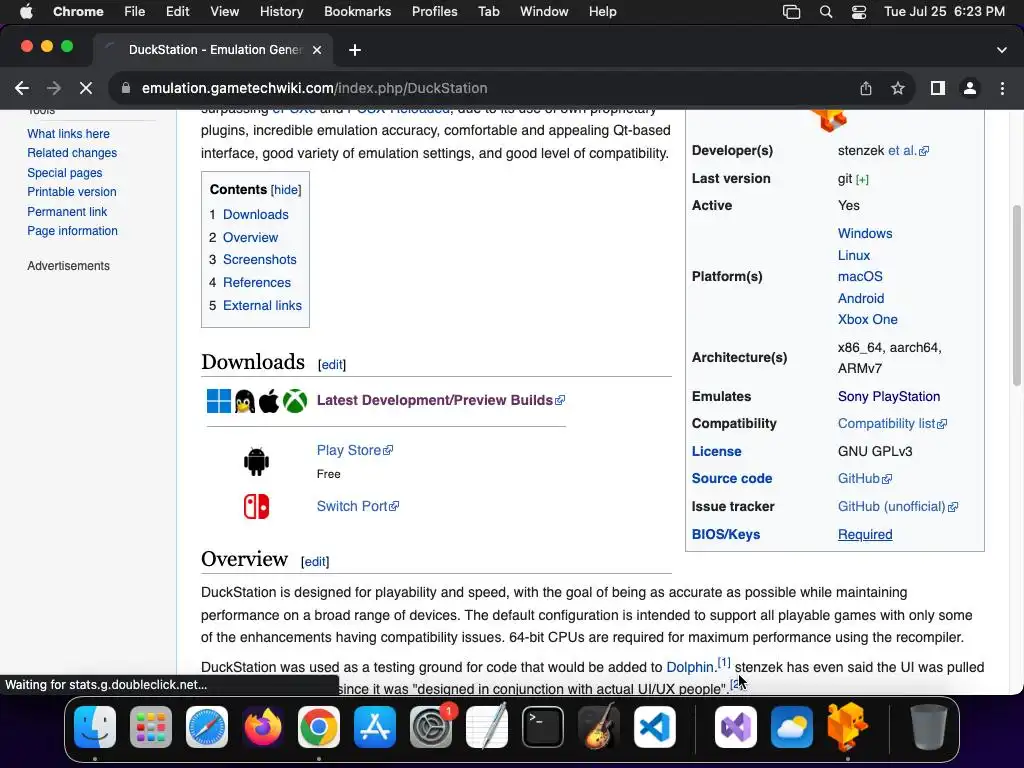Open the History menu
This screenshot has width=1024, height=768.
coord(281,12)
